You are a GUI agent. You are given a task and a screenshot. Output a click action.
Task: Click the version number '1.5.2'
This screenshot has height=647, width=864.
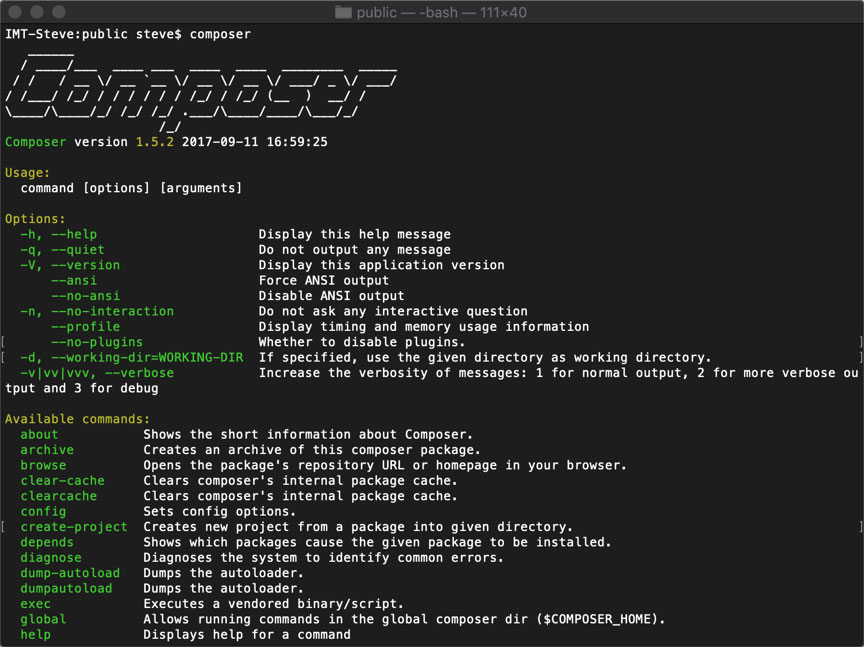click(155, 142)
